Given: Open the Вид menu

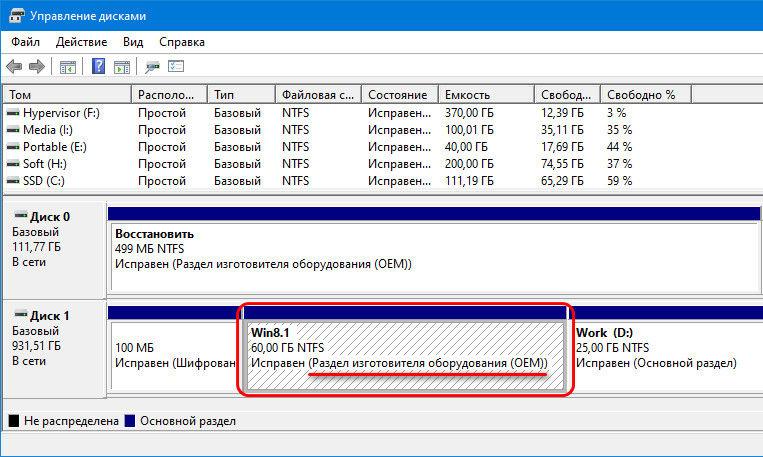Looking at the screenshot, I should (x=133, y=42).
